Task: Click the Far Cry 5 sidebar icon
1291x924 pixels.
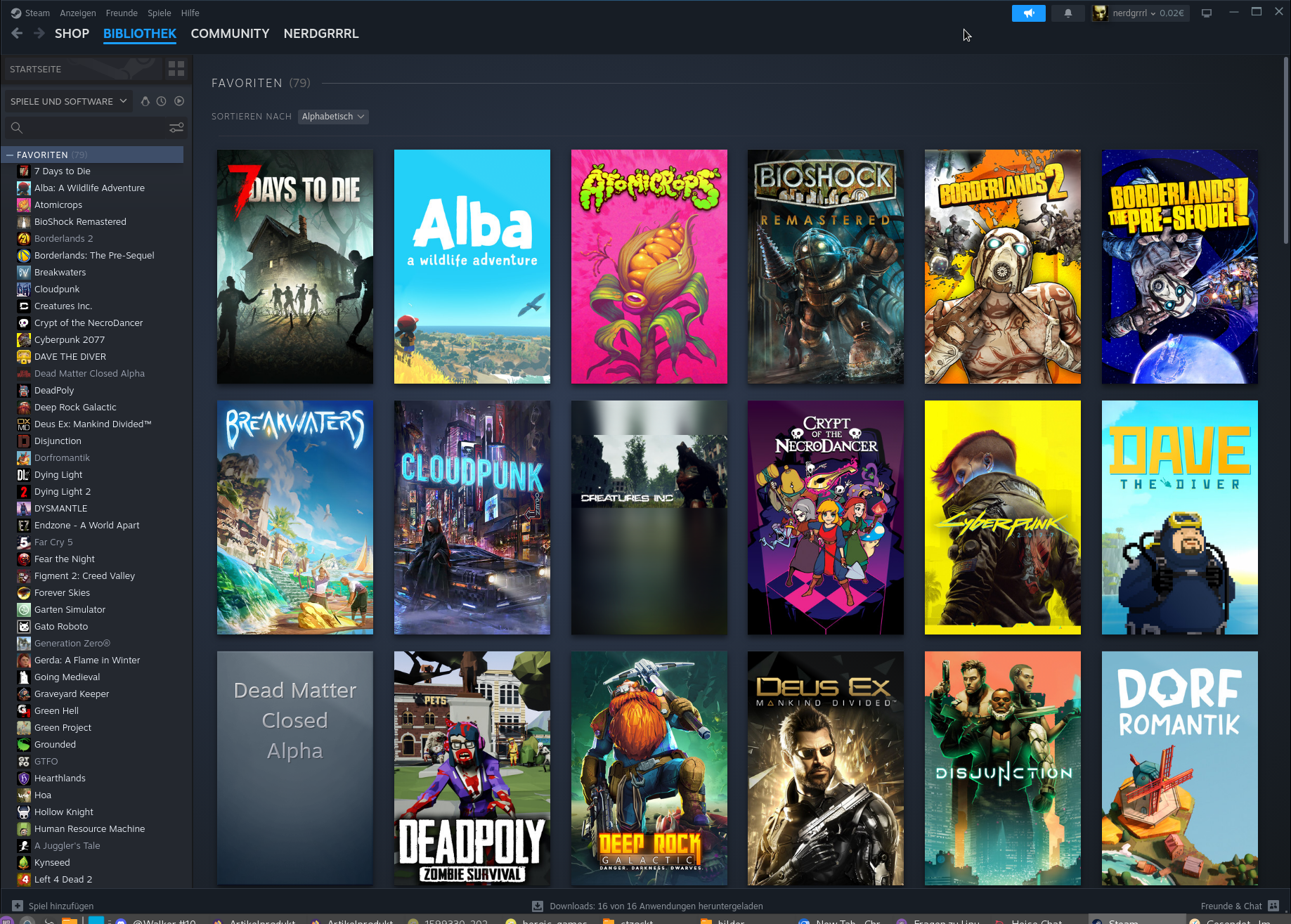Action: [24, 542]
